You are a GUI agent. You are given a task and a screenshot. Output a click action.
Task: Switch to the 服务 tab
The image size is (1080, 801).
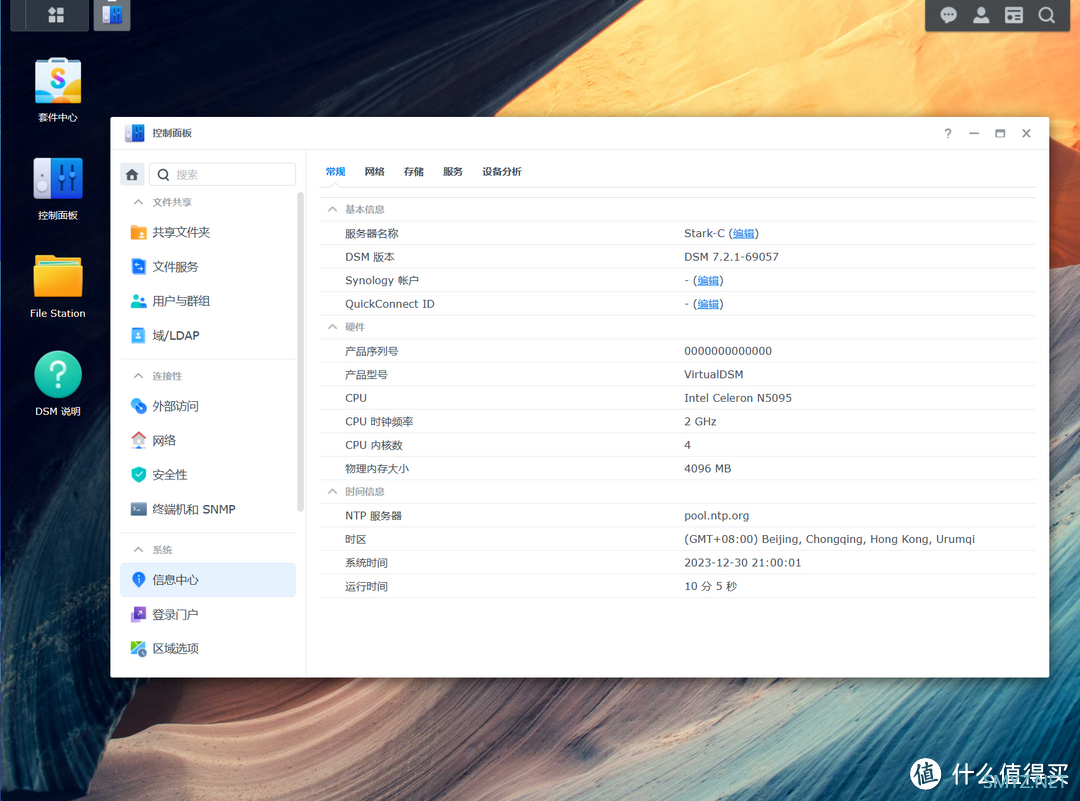point(453,172)
